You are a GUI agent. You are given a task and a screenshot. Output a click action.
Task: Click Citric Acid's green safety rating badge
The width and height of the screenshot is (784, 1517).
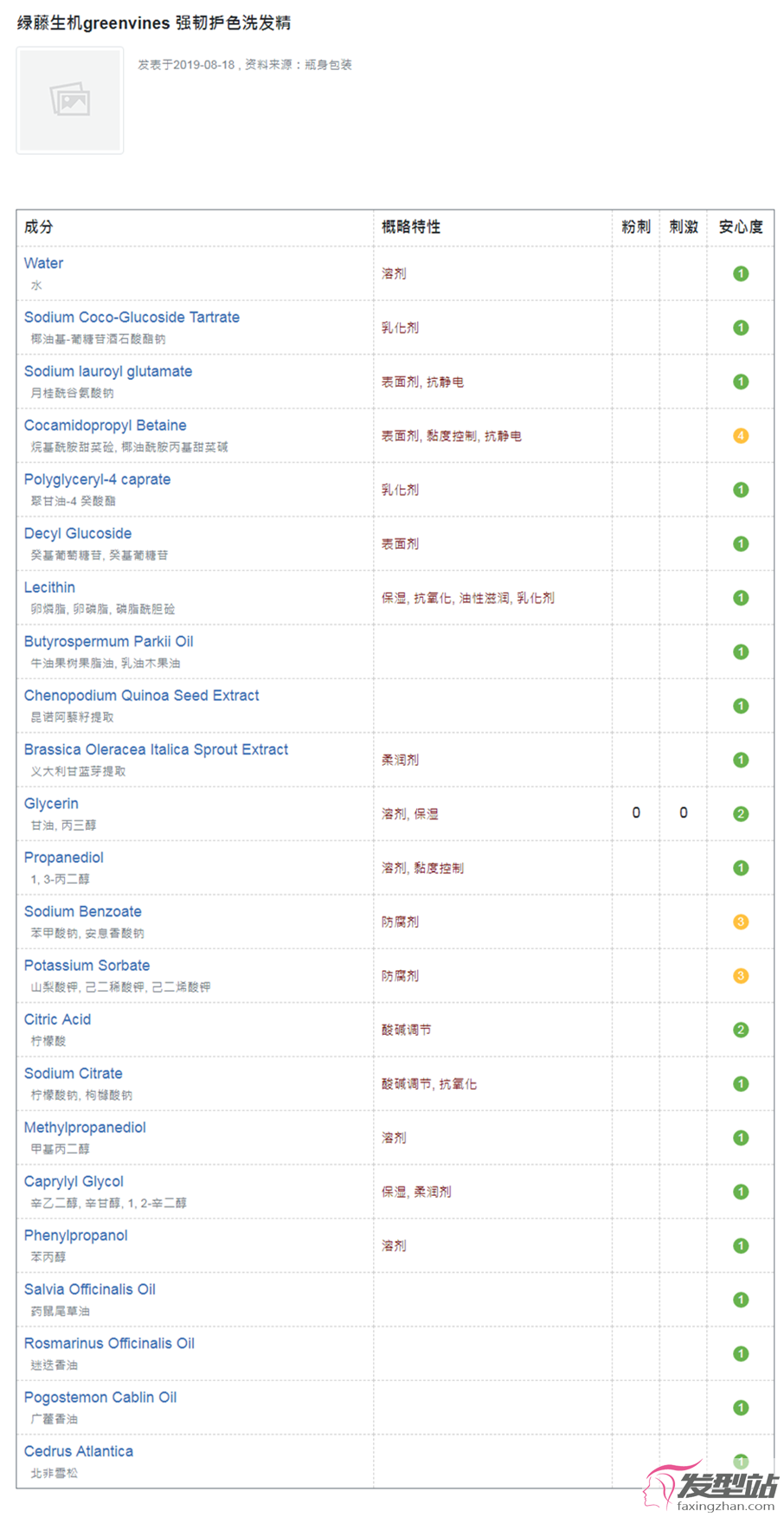741,1031
